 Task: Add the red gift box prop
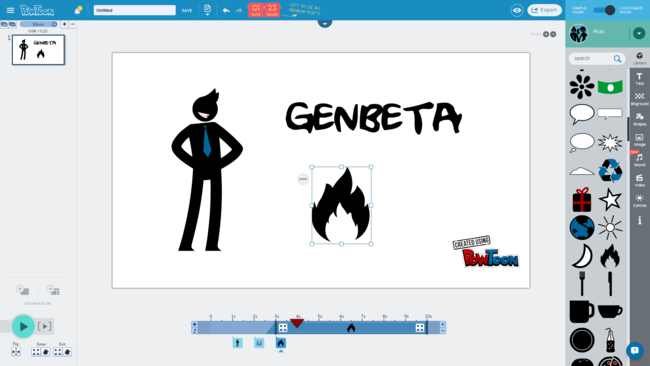click(582, 200)
